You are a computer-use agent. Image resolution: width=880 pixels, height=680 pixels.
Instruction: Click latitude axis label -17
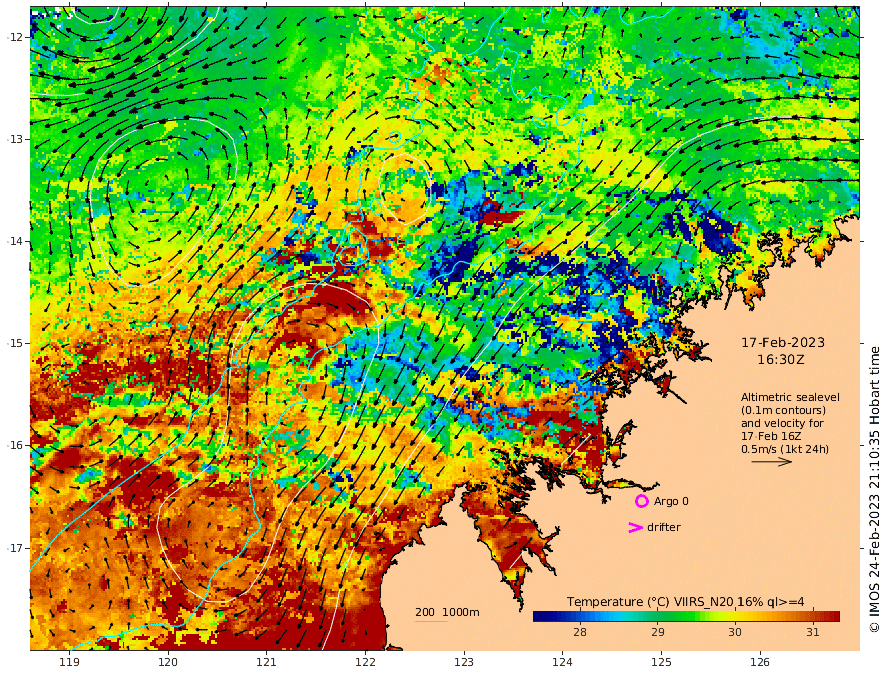pyautogui.click(x=15, y=548)
